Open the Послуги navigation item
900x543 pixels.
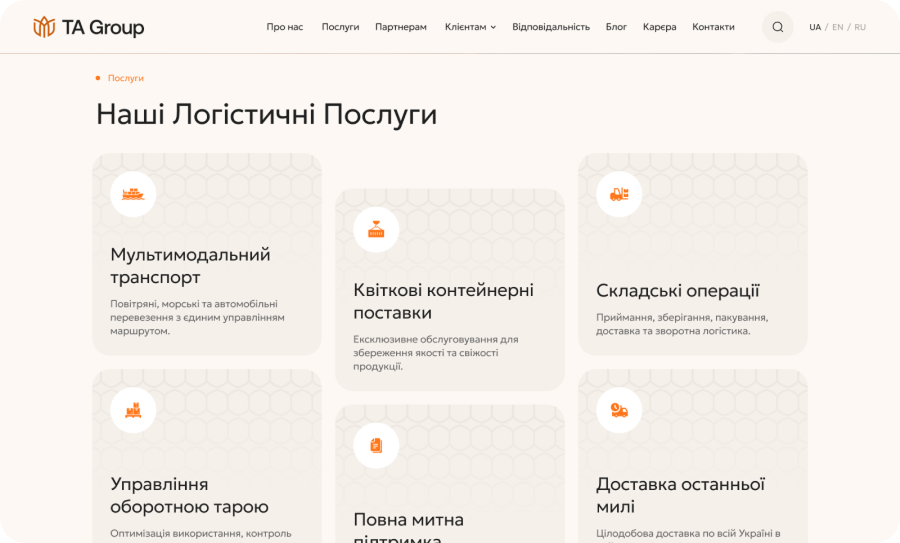coord(340,27)
